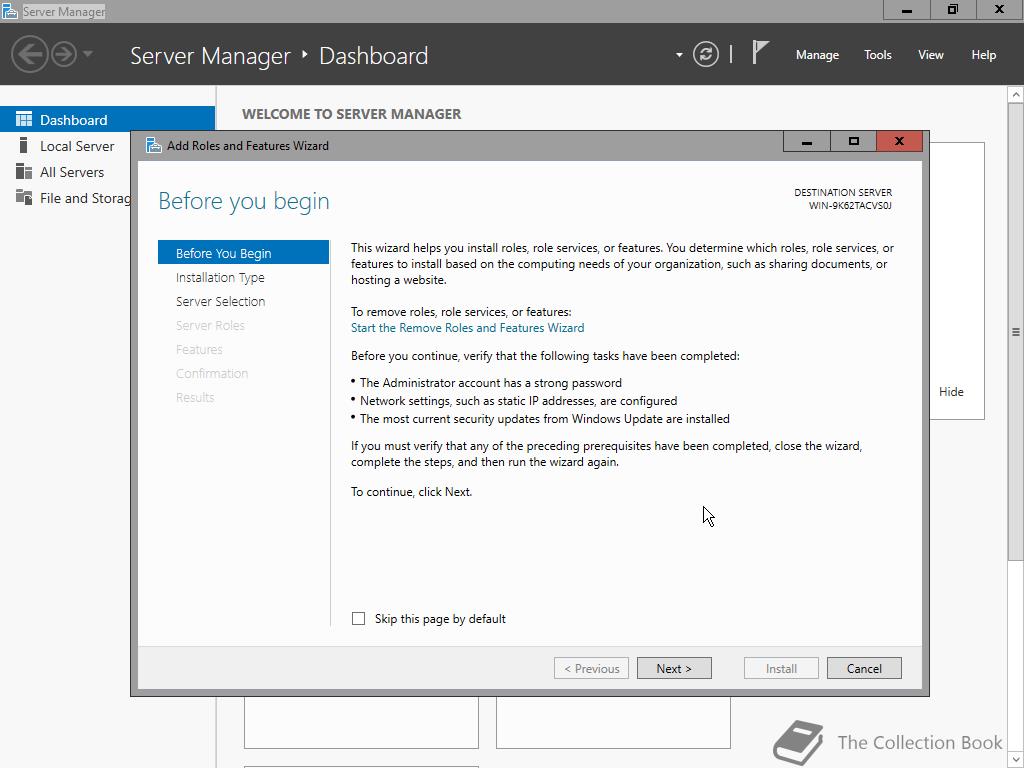Minimize the Add Roles and Features Wizard
1024x768 pixels.
(807, 141)
